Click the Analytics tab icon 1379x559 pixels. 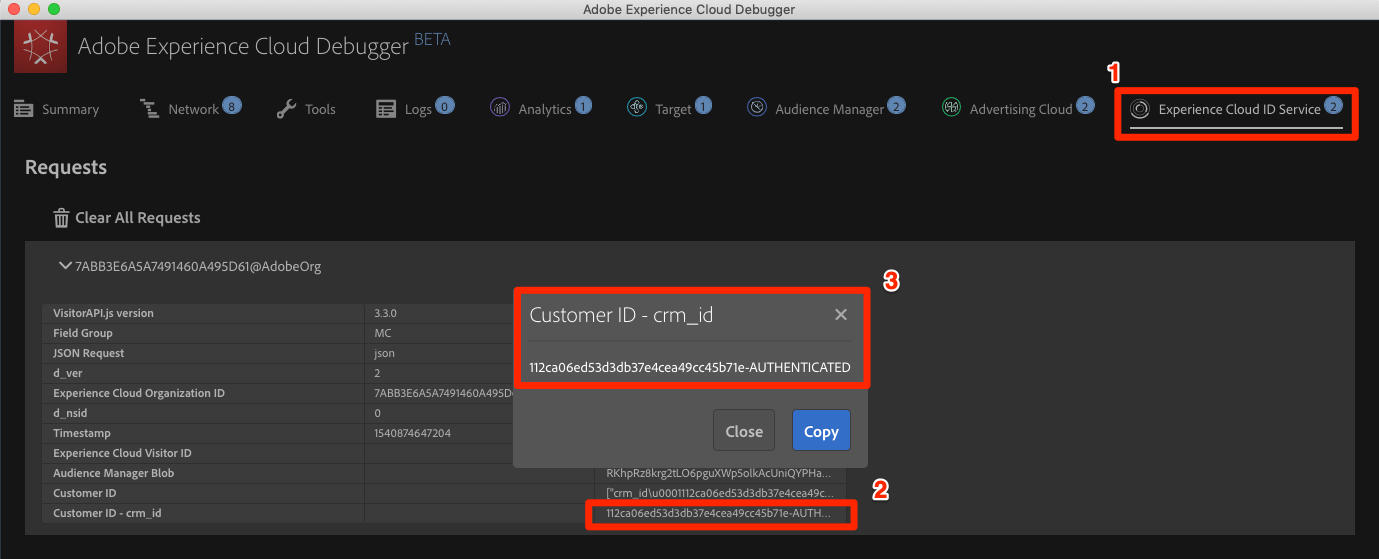(500, 108)
